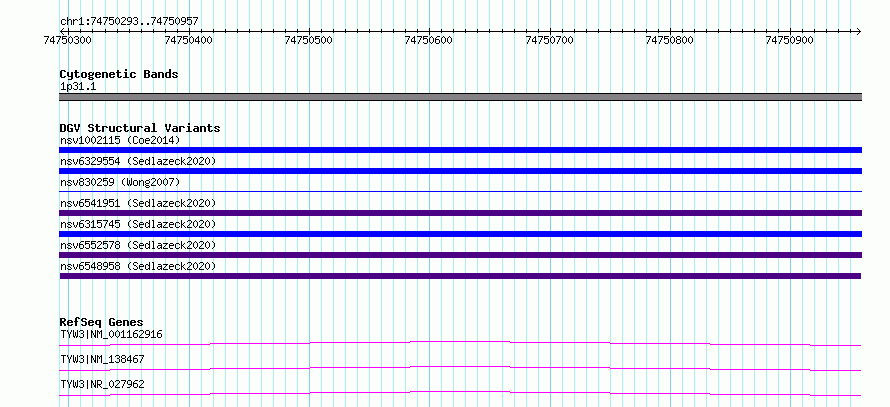Click the purple bar under nsv6541951
The image size is (890, 407).
click(x=460, y=213)
